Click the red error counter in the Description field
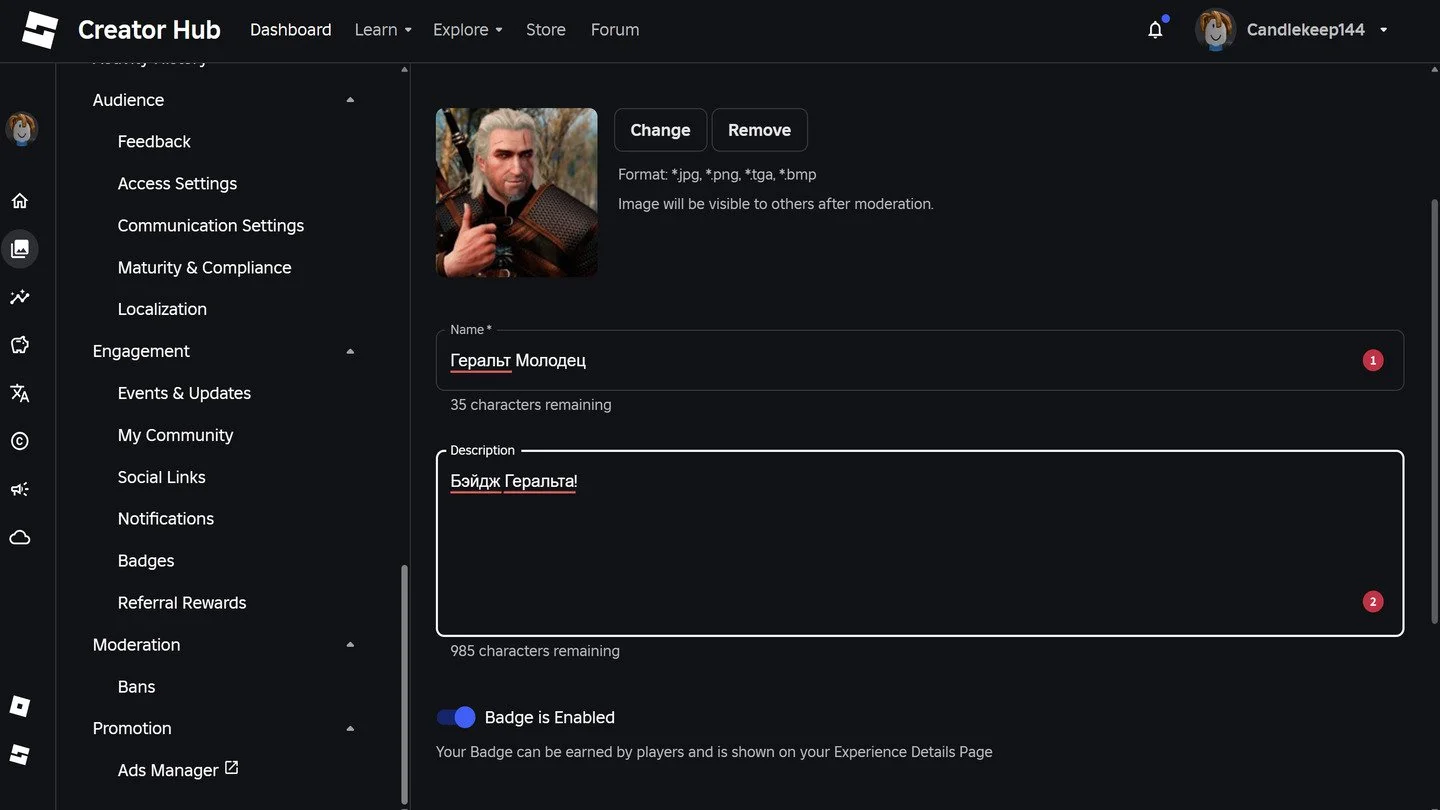The image size is (1440, 810). tap(1373, 601)
